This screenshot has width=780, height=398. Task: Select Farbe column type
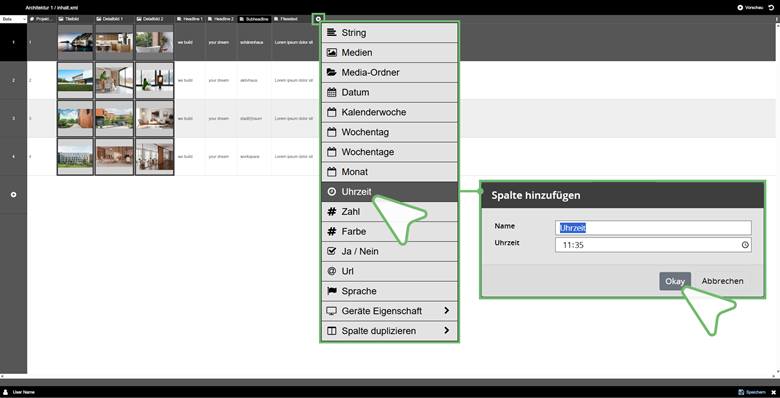389,232
